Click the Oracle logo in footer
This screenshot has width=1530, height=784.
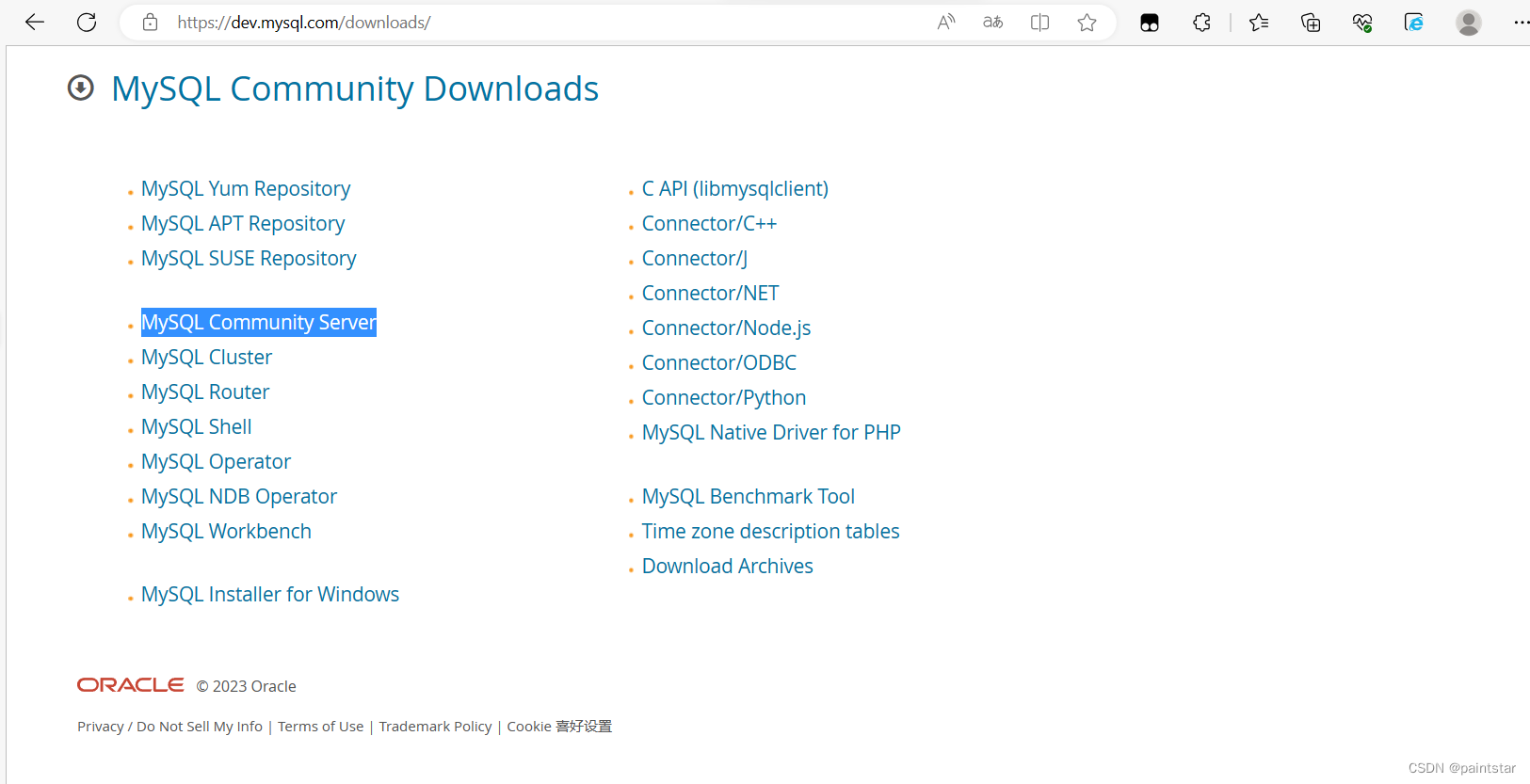point(131,685)
